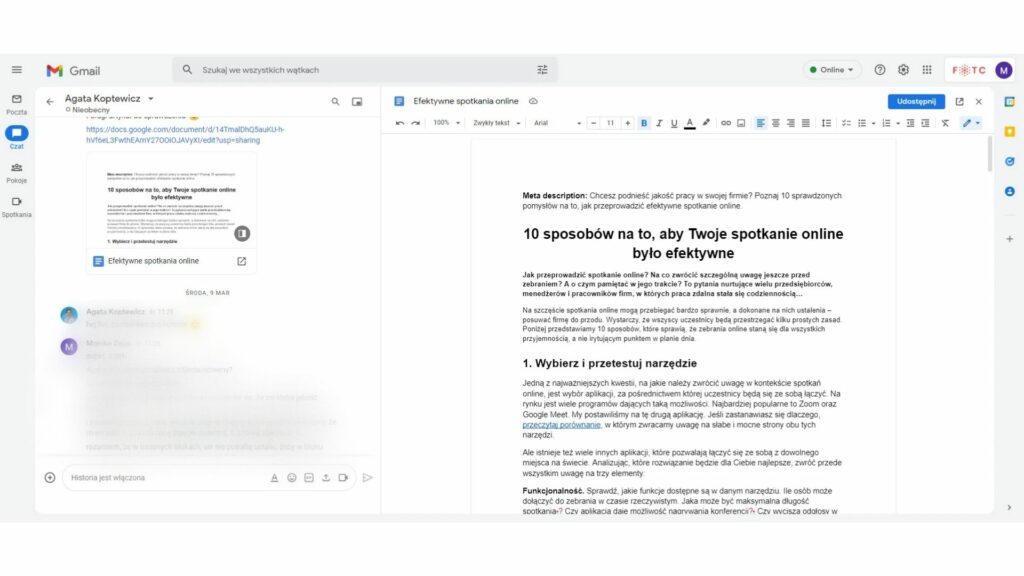
Task: Toggle bold formatting
Action: [x=644, y=123]
